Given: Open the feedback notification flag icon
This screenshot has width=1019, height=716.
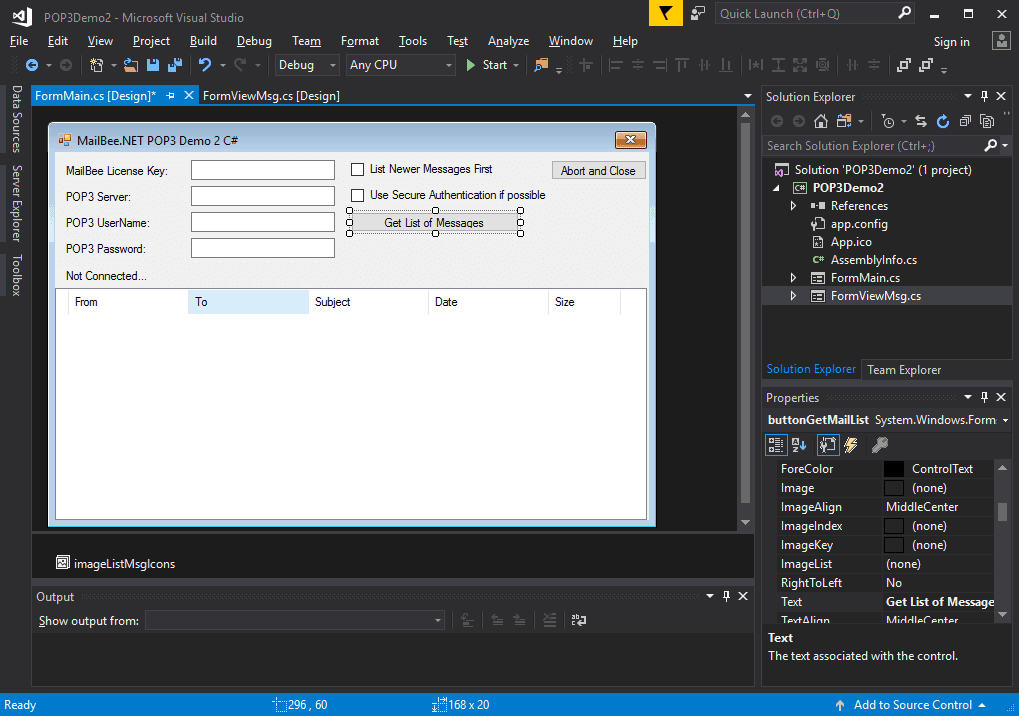Looking at the screenshot, I should (665, 13).
